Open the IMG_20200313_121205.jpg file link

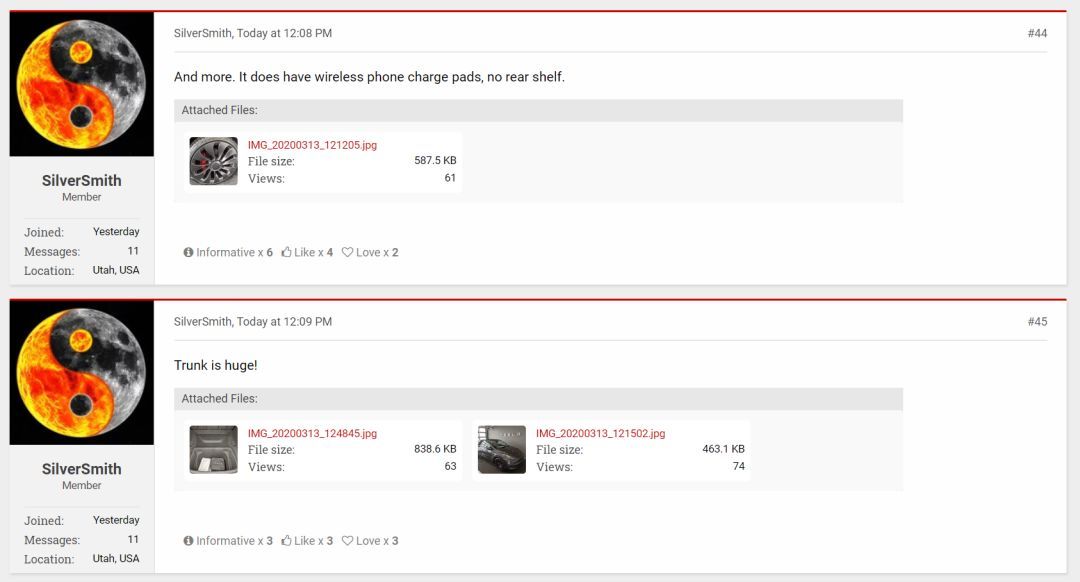tap(312, 145)
